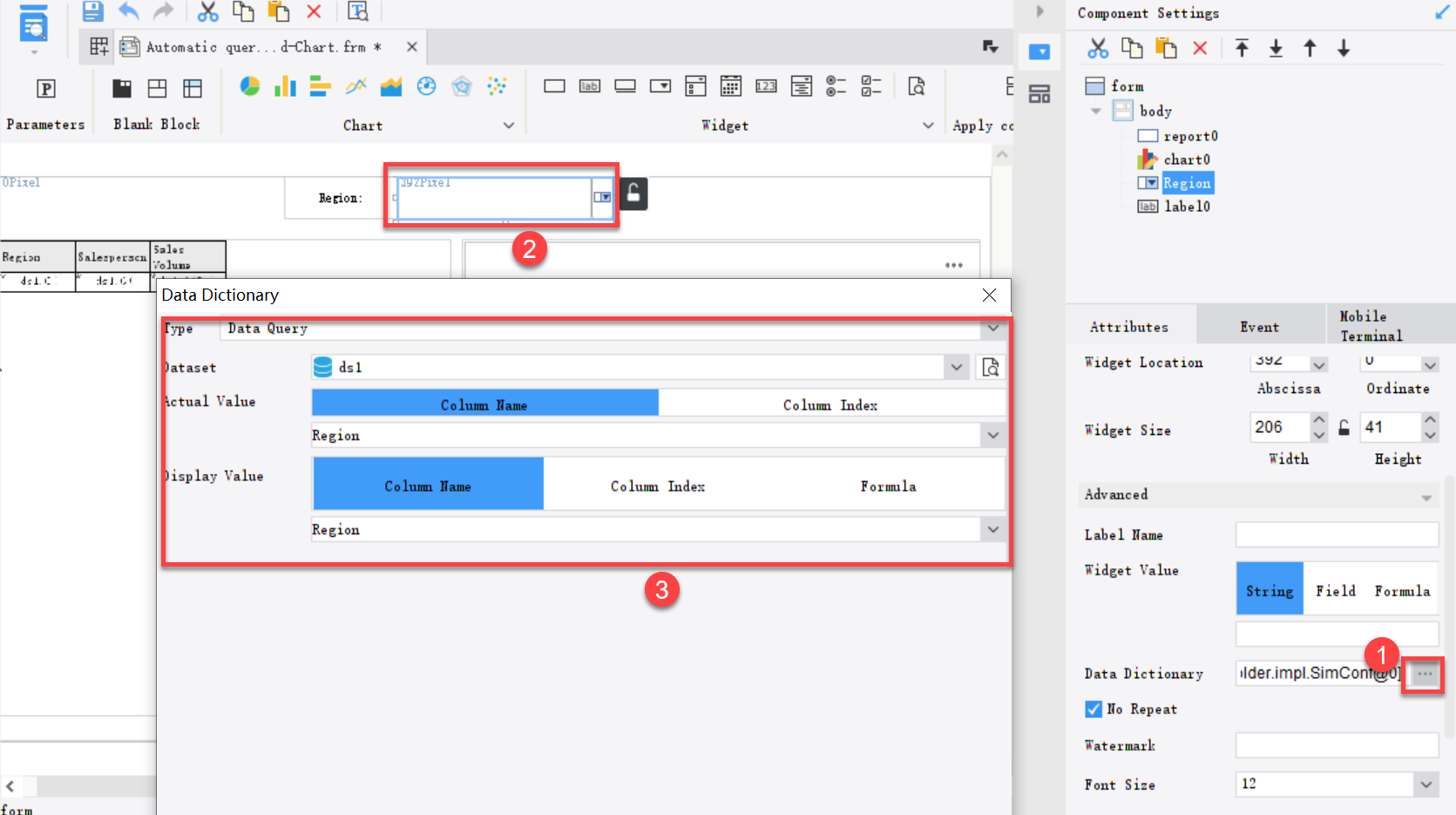
Task: Paste using the top toolbar clipboard icon
Action: [x=279, y=11]
